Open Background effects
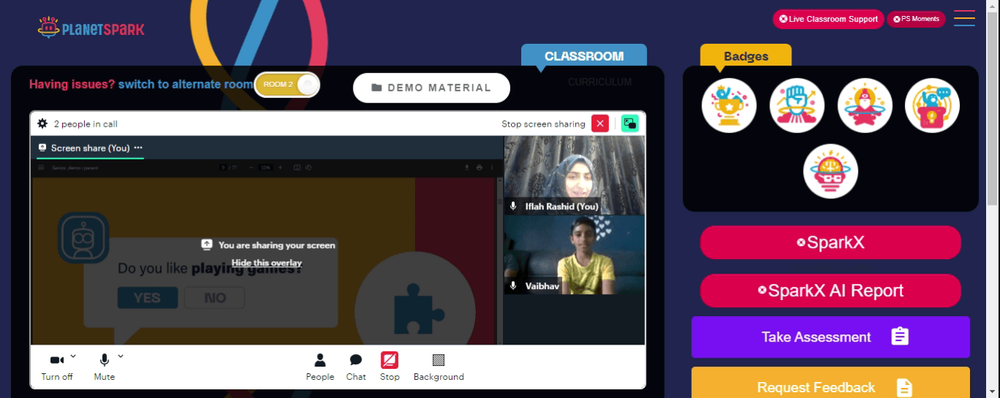The height and width of the screenshot is (398, 1000). (x=439, y=368)
